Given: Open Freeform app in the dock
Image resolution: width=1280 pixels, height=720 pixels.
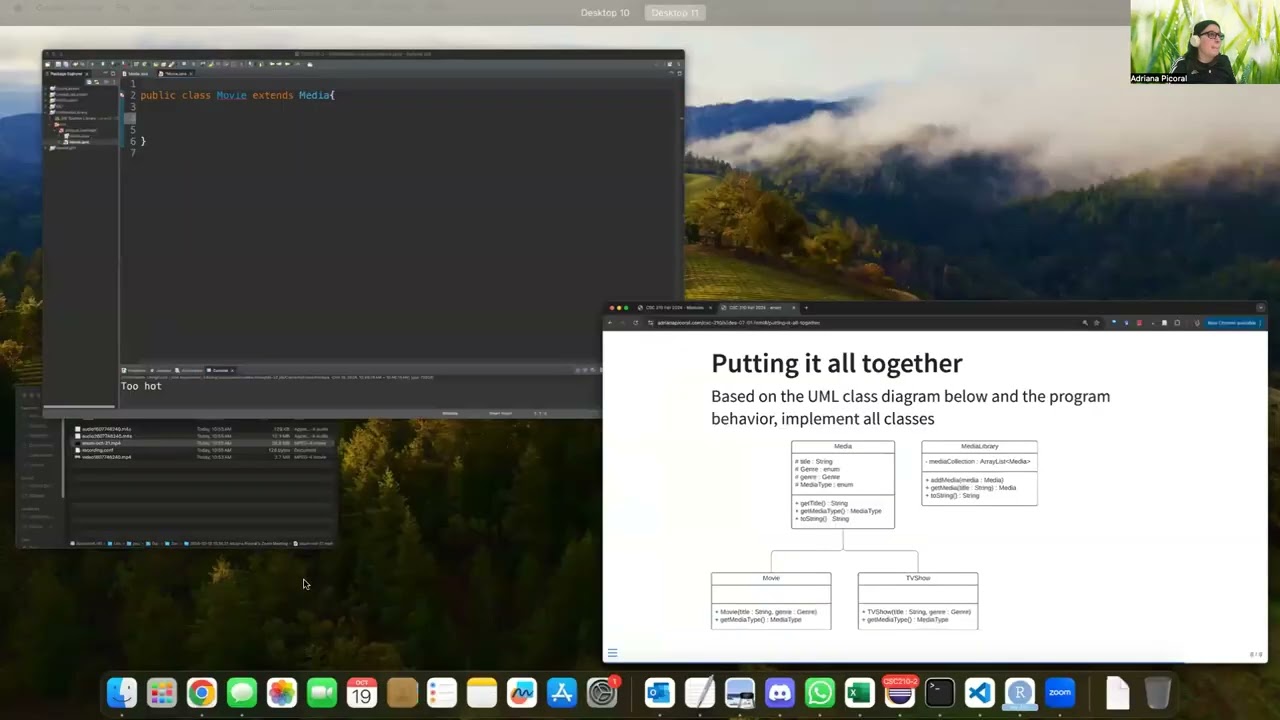Looking at the screenshot, I should click(x=522, y=692).
